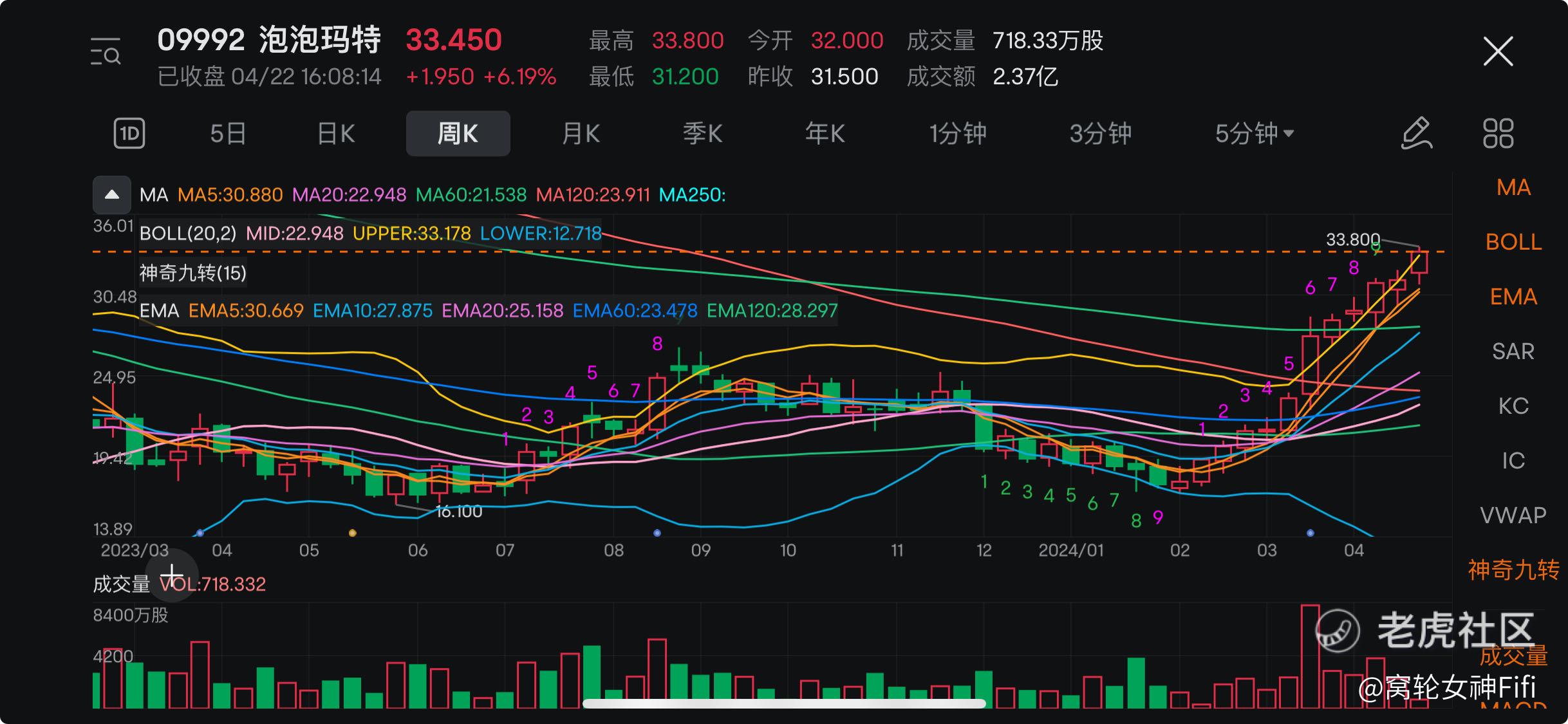
Task: Toggle the MA indicator on sidebar
Action: [x=1513, y=187]
